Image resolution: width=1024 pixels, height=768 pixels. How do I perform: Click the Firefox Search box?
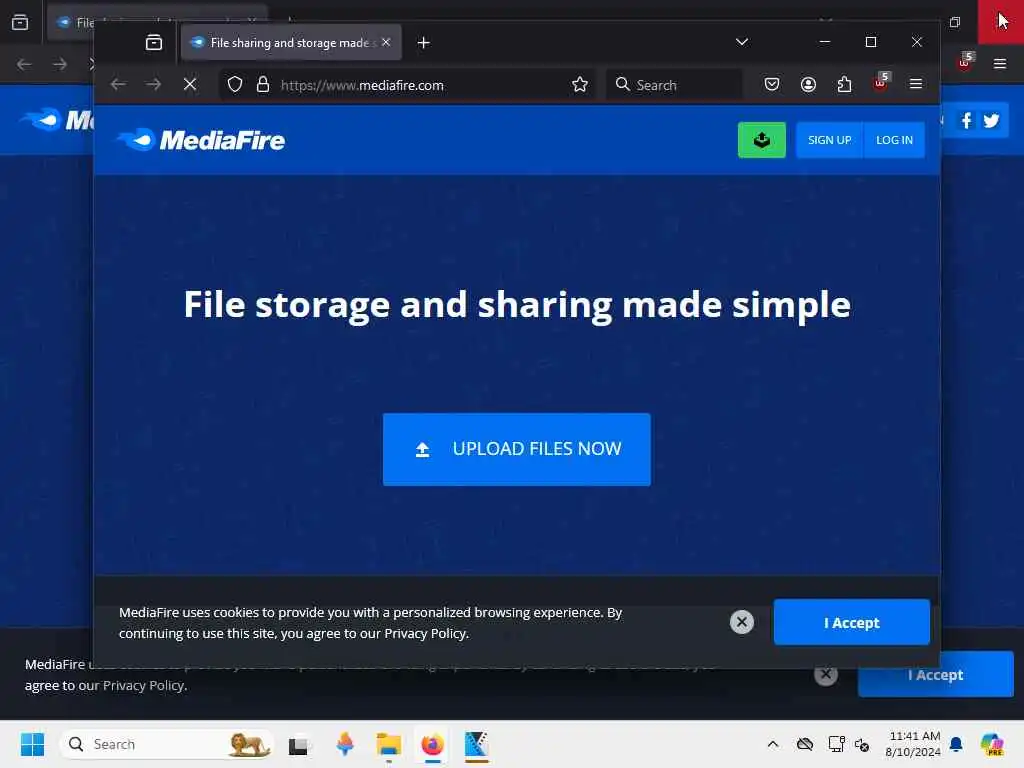674,85
